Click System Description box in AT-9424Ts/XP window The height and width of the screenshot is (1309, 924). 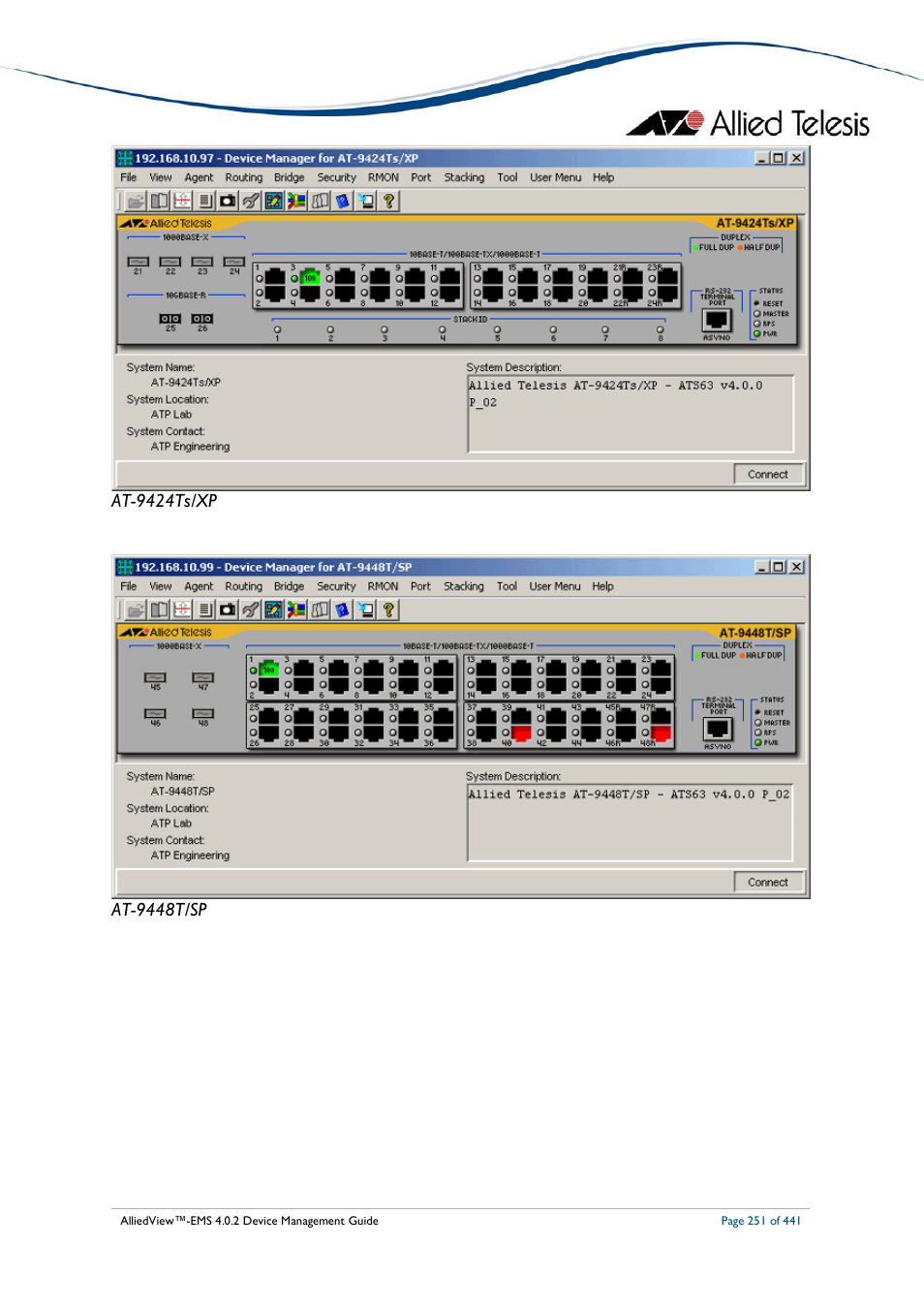tap(631, 414)
